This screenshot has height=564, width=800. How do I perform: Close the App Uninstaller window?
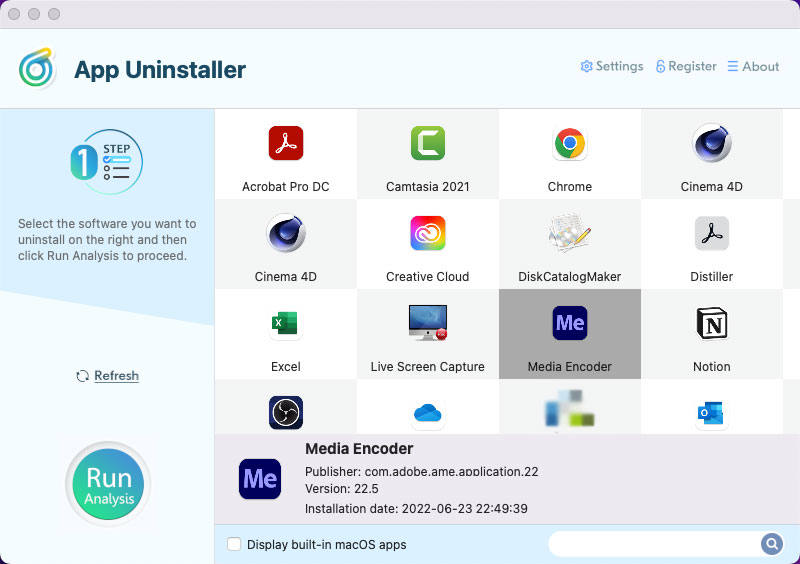click(14, 14)
